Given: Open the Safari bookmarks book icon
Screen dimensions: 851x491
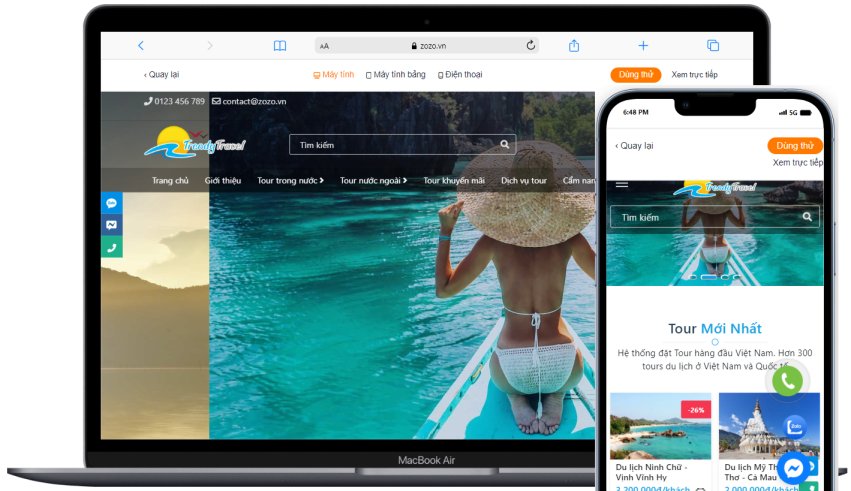Looking at the screenshot, I should 280,46.
